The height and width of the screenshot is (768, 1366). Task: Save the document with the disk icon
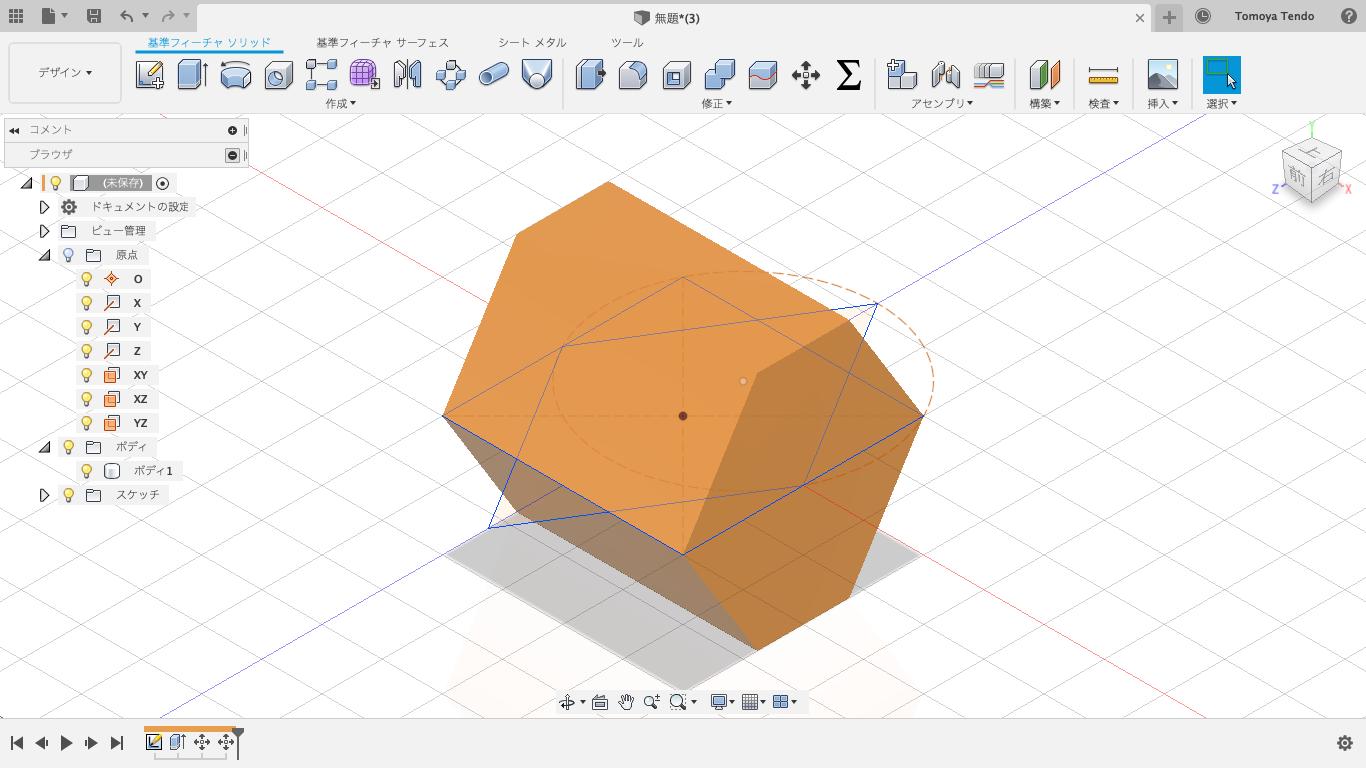(93, 16)
